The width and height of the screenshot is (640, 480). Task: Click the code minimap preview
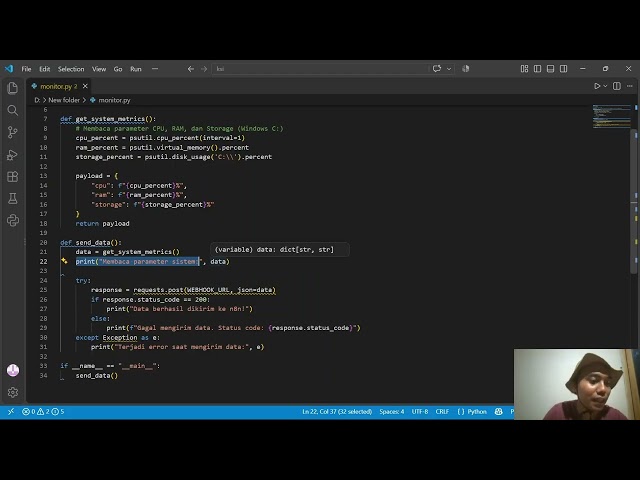[611, 117]
